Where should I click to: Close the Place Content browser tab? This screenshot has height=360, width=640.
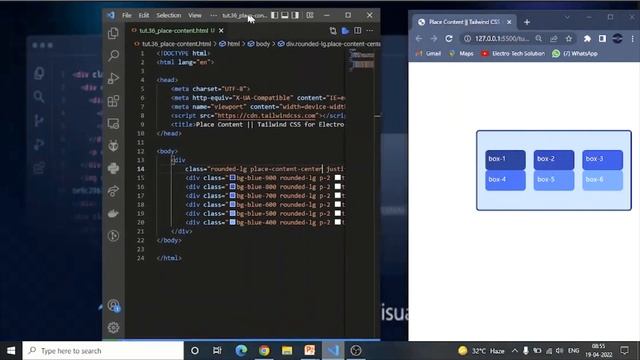click(509, 22)
